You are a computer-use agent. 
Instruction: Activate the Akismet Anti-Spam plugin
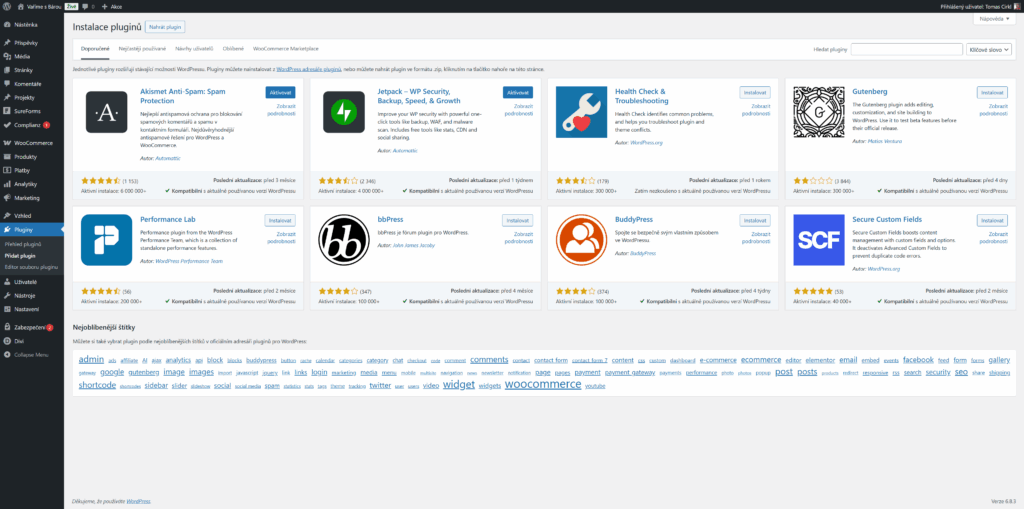281,92
